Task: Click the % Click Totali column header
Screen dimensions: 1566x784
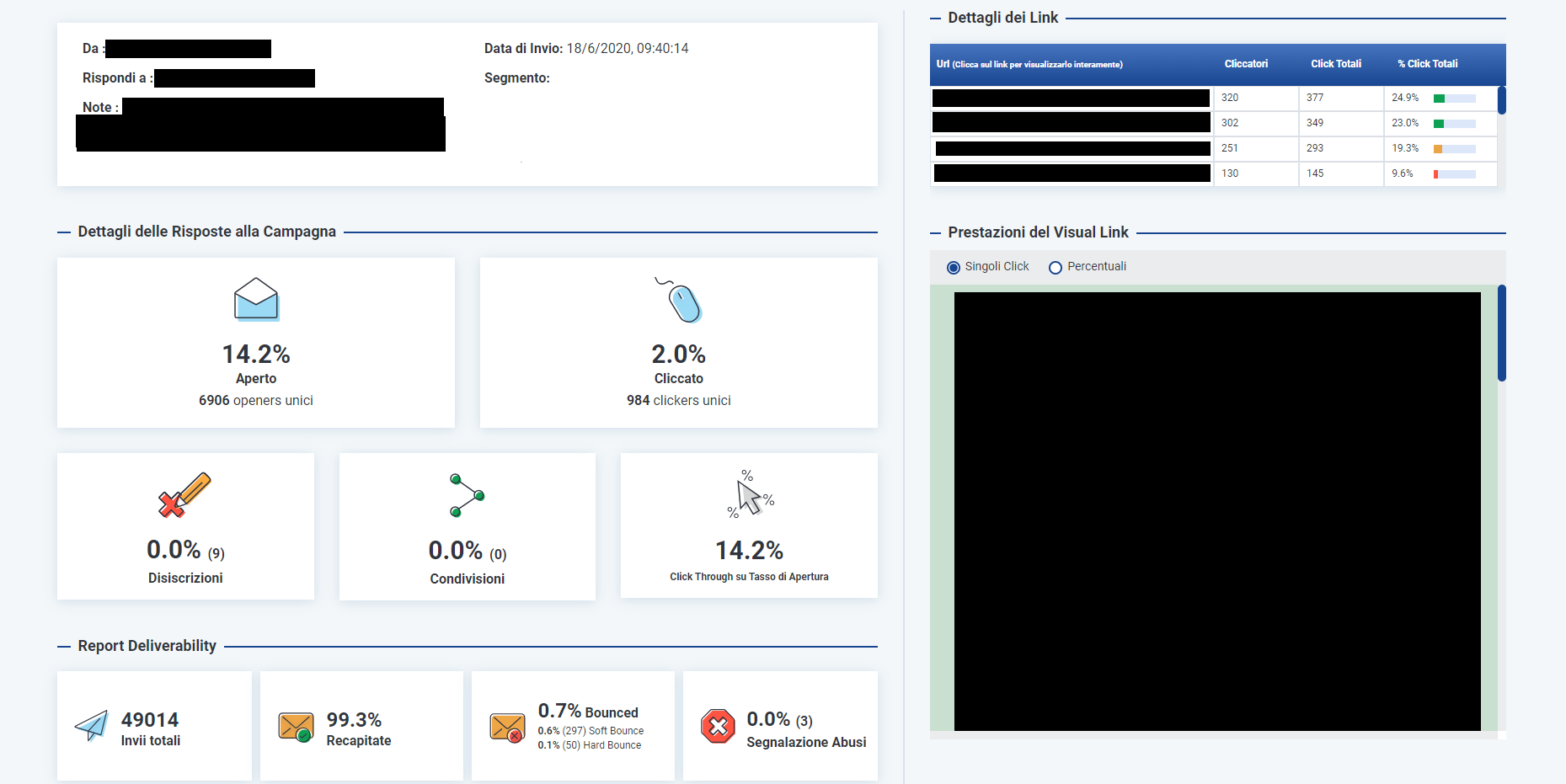Action: (1427, 64)
